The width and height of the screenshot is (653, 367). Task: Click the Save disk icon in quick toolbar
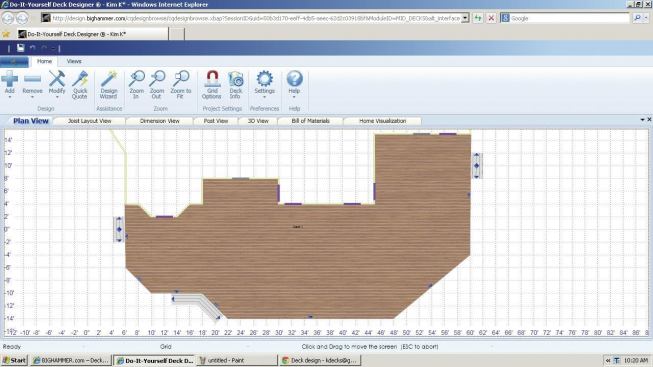click(x=20, y=48)
